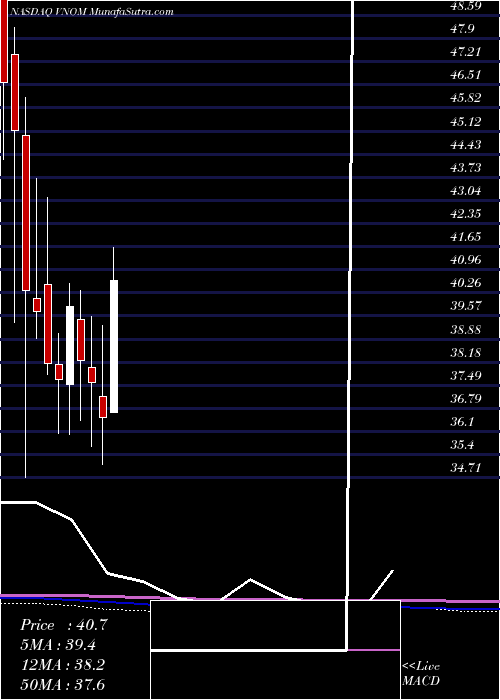Select the 39.57 price axis label
Screen dimensions: 500x700
(465, 306)
